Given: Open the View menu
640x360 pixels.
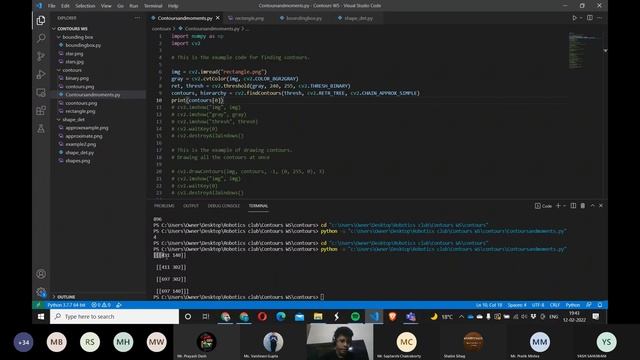Looking at the screenshot, I should click(106, 6).
